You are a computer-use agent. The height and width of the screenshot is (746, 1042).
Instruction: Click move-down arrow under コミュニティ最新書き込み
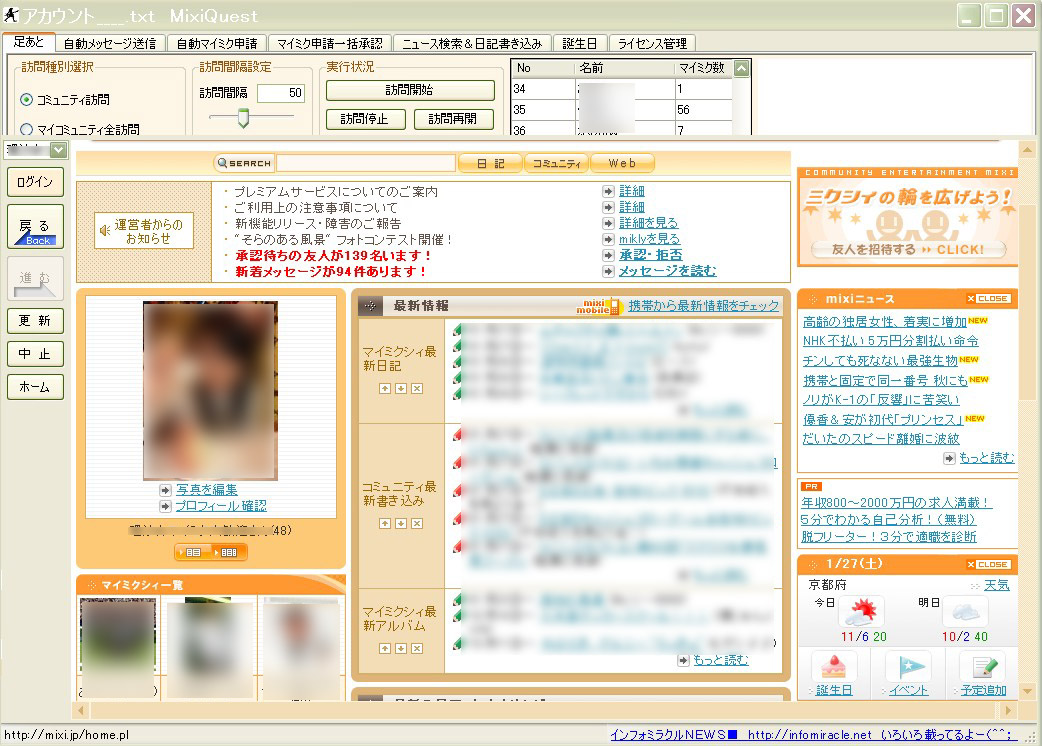coord(401,523)
